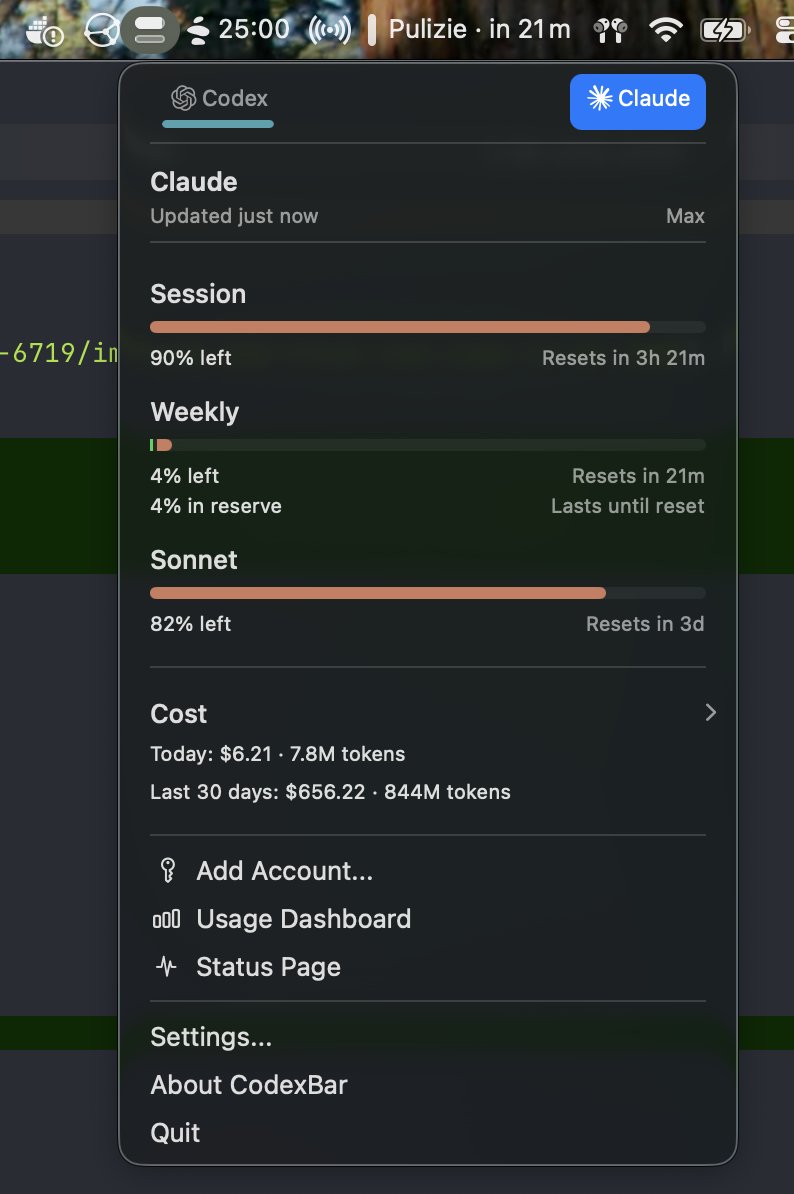The height and width of the screenshot is (1194, 794).
Task: Open the Cost submenu heading
Action: [178, 714]
